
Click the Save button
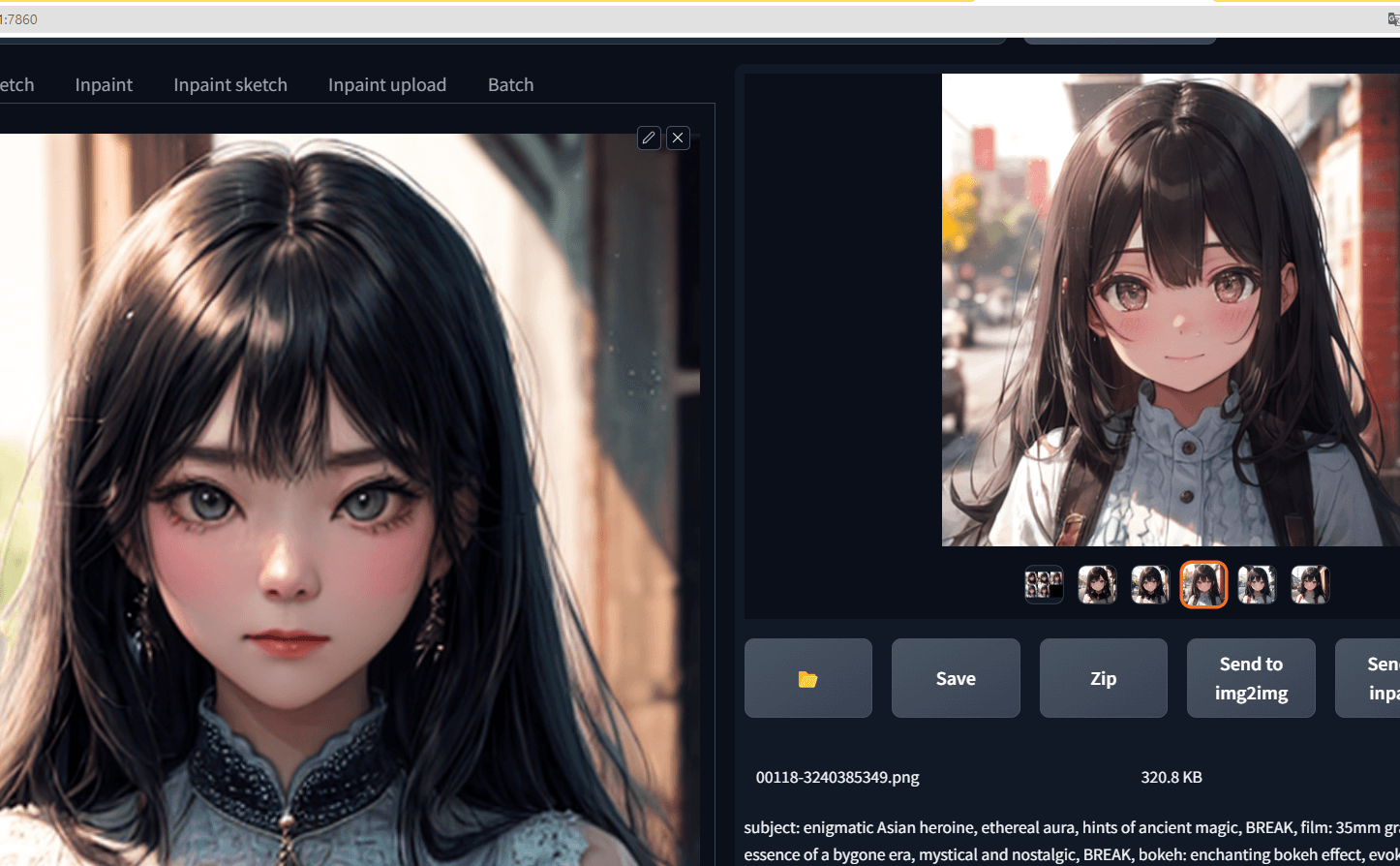coord(956,678)
